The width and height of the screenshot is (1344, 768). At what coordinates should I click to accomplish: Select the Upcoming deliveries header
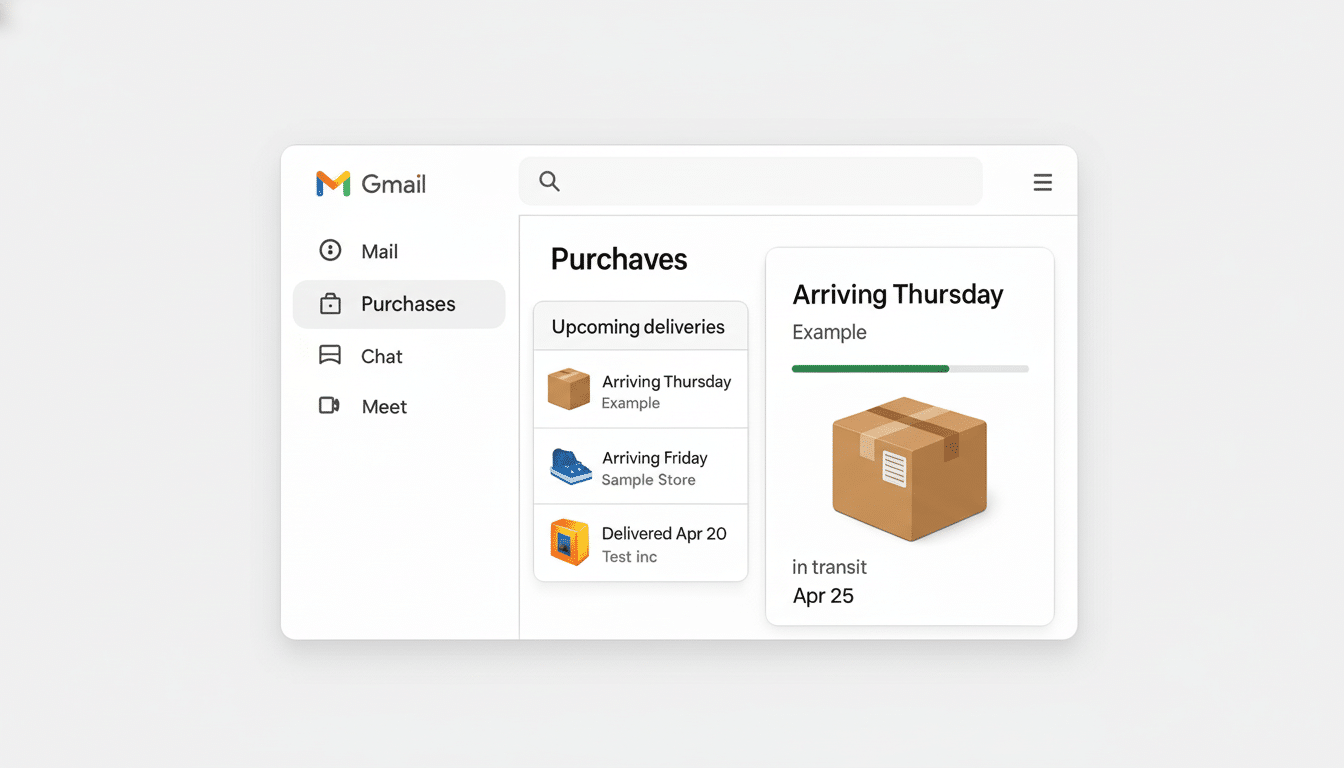(x=639, y=326)
